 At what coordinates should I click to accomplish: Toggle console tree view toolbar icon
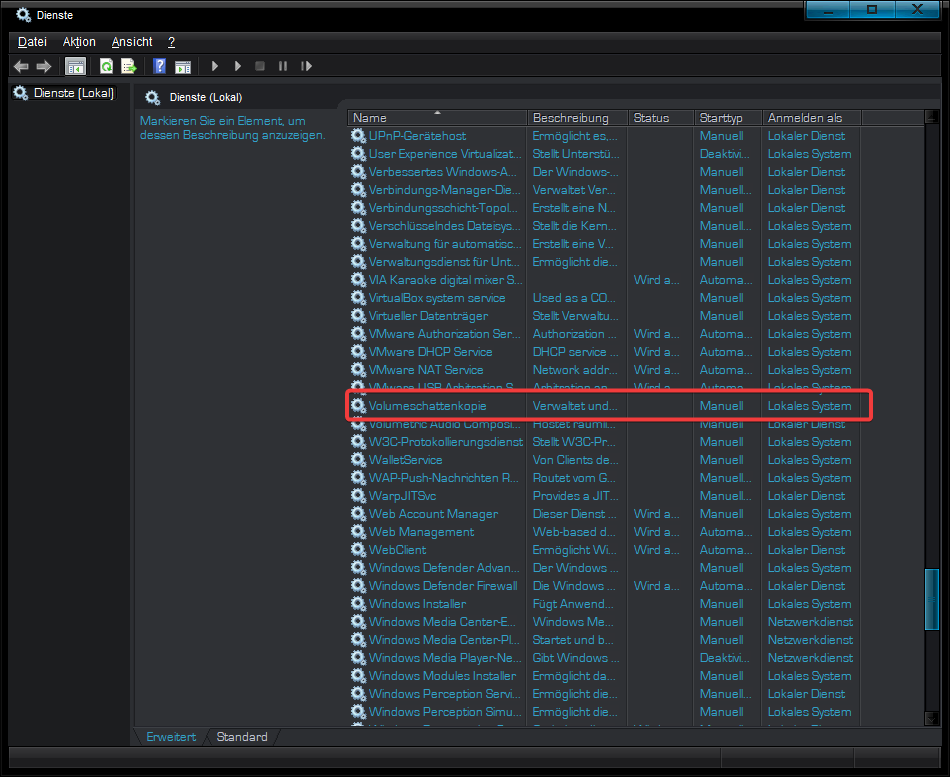[76, 66]
